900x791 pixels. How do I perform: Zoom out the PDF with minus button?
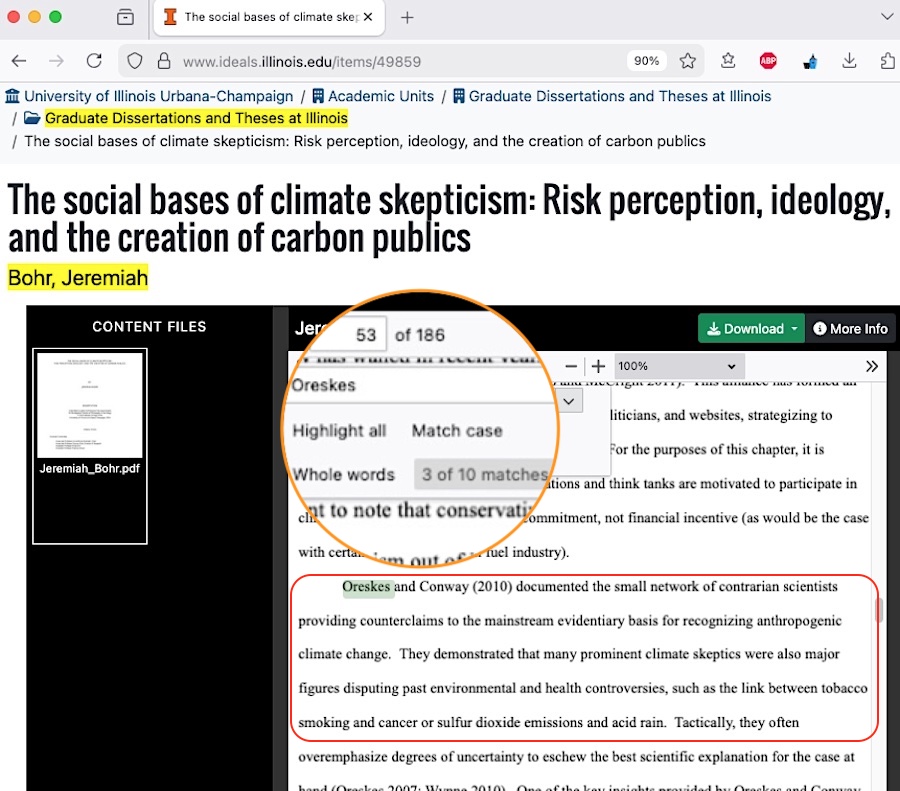[x=571, y=367]
